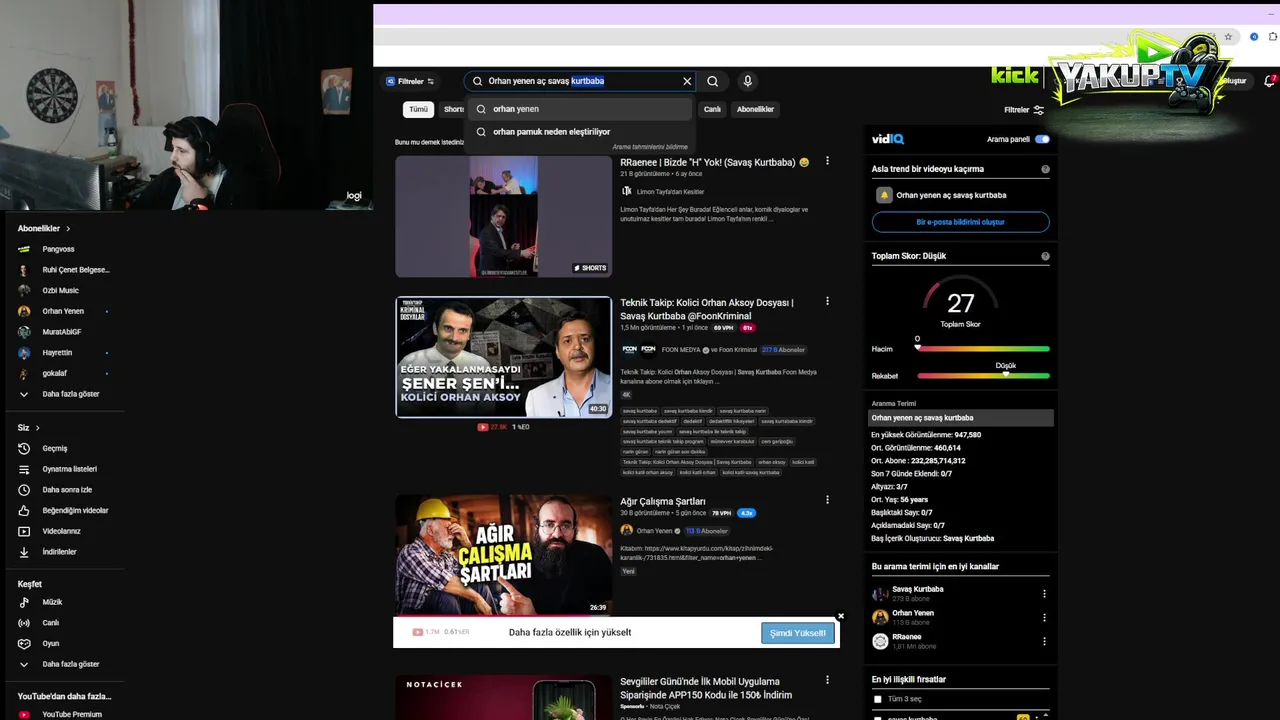
Task: Click the Müzik note icon
Action: coord(24,602)
